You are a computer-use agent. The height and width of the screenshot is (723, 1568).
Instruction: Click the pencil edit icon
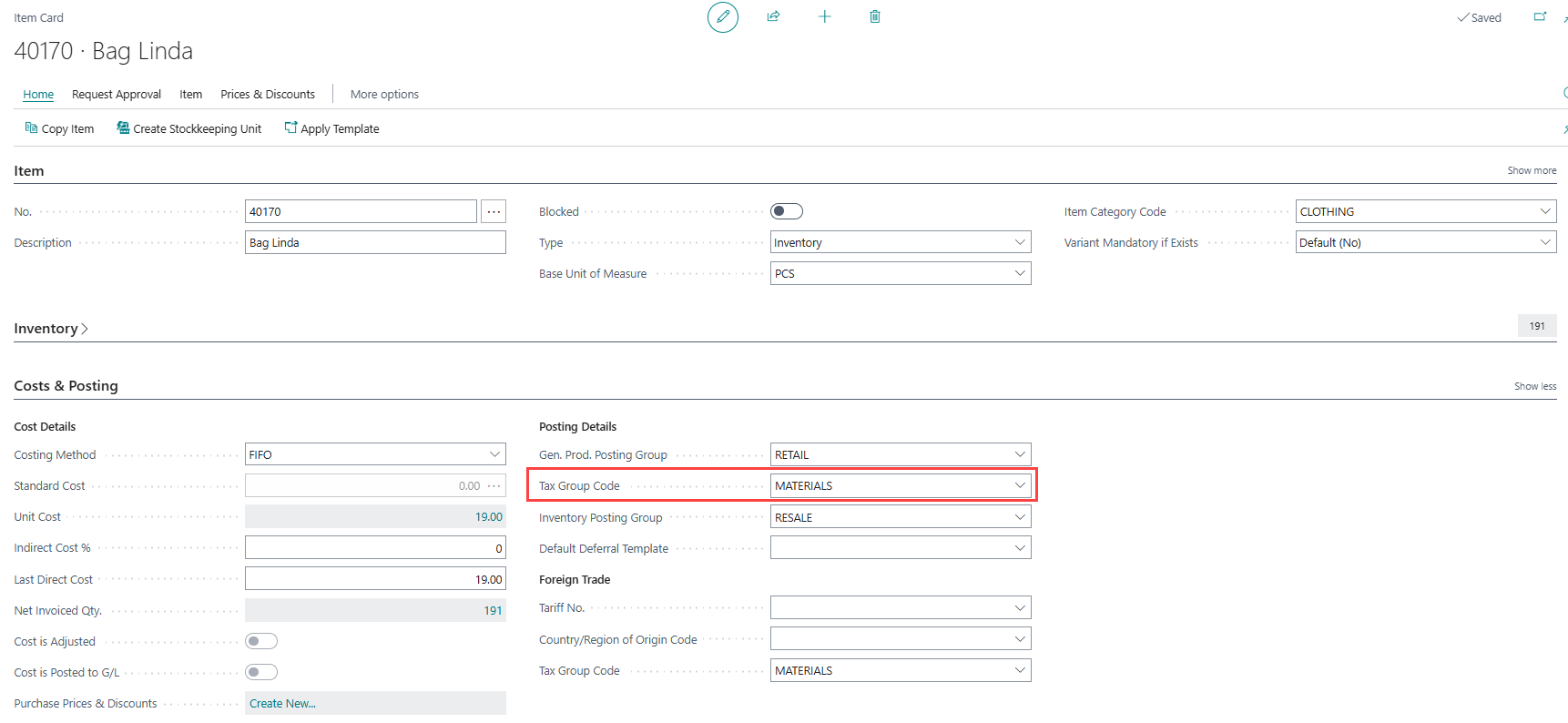click(722, 17)
